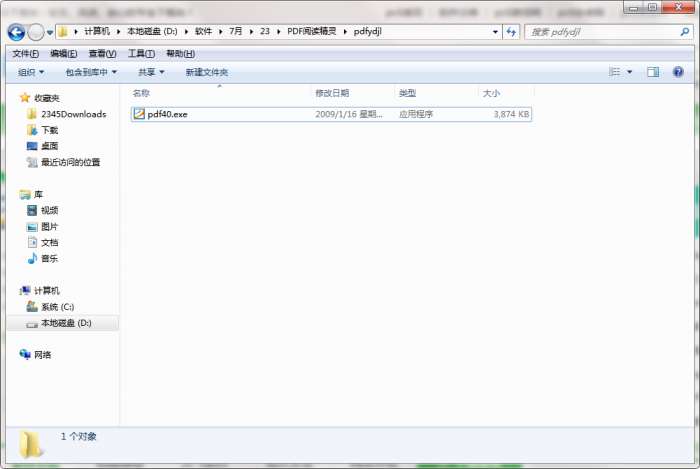Viewport: 700px width, 469px height.
Task: Open the 文件(F) menu
Action: point(25,54)
